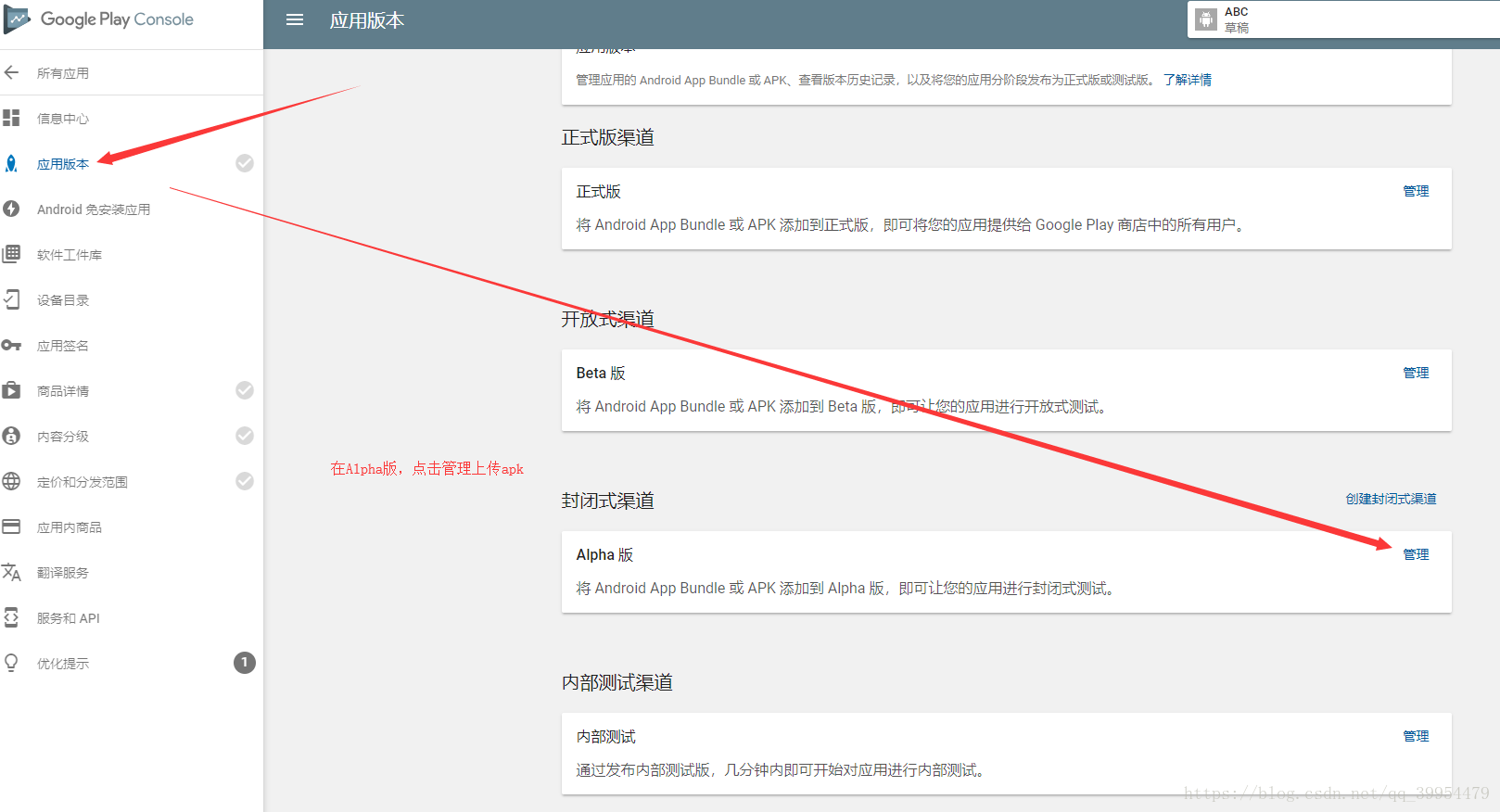Image resolution: width=1500 pixels, height=812 pixels.
Task: Click the 设备目录 device icon
Action: tap(11, 299)
